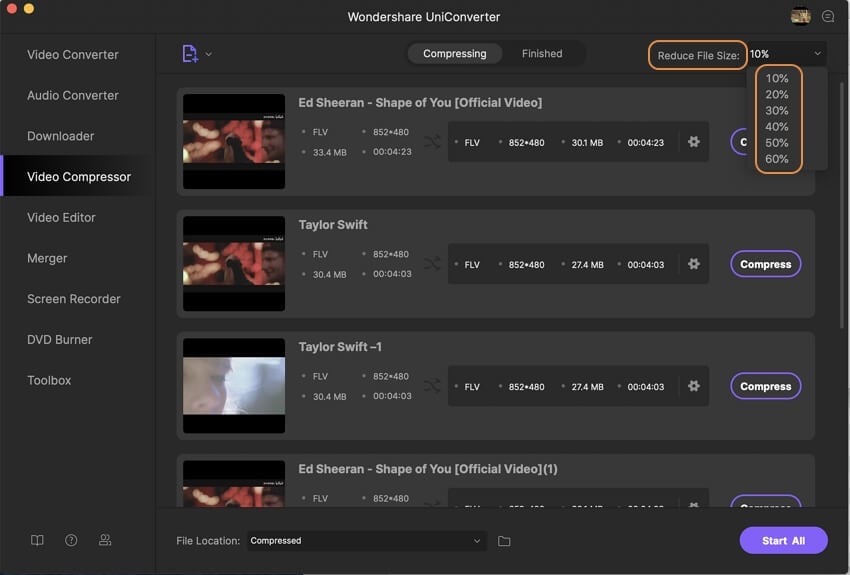Click the Taylor Swift video thumbnail
The image size is (850, 575).
coord(234,263)
